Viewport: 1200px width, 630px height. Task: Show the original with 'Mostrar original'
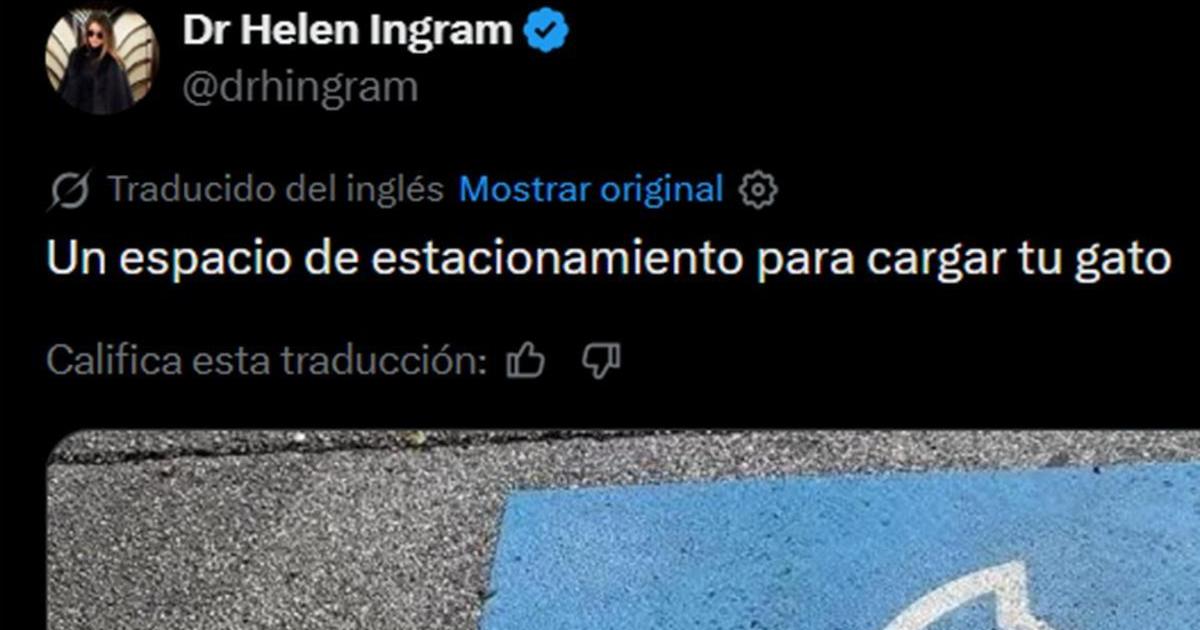tap(590, 188)
